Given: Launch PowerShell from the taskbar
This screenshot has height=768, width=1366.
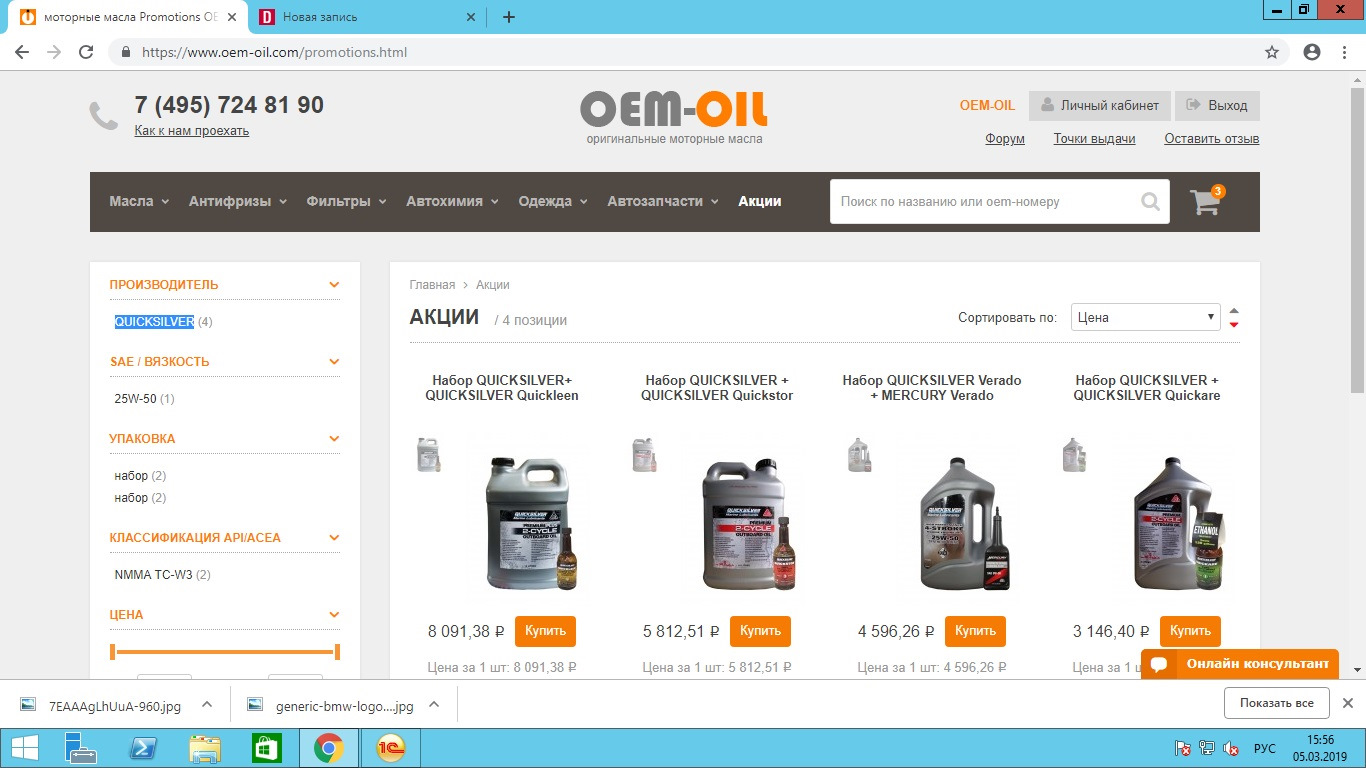Looking at the screenshot, I should pyautogui.click(x=143, y=748).
